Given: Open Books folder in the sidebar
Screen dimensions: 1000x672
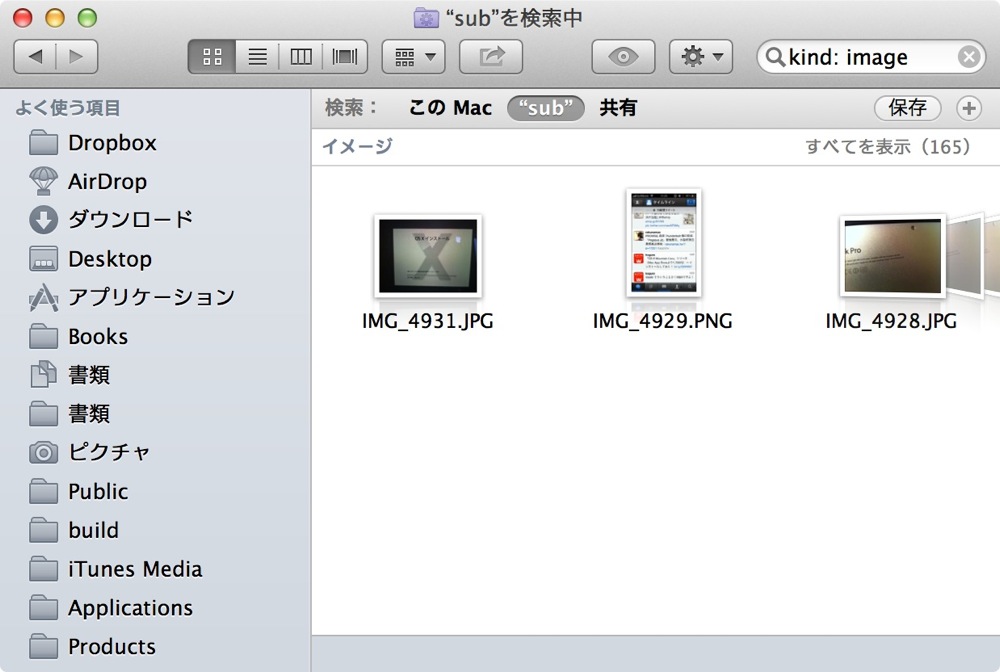Looking at the screenshot, I should click(x=156, y=336).
